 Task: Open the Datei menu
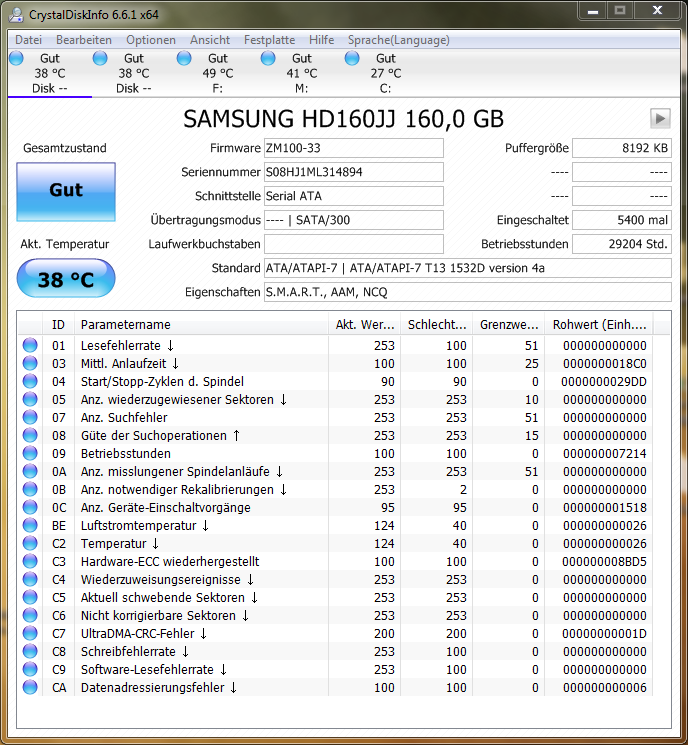[x=29, y=40]
